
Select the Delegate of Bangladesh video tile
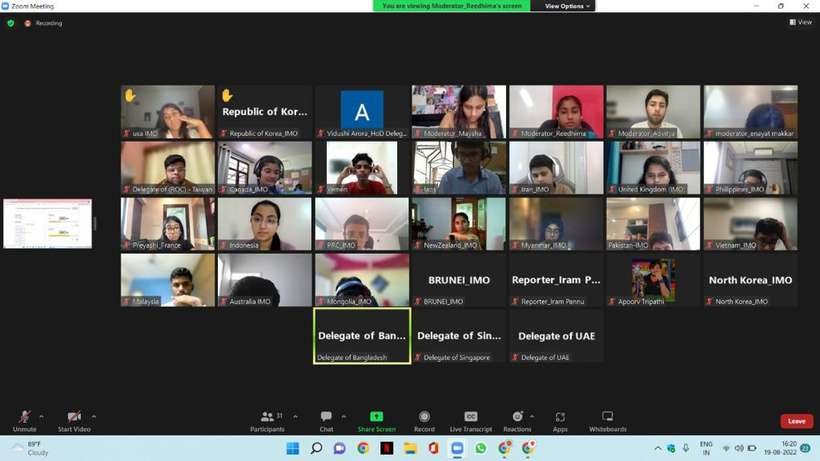coord(362,336)
